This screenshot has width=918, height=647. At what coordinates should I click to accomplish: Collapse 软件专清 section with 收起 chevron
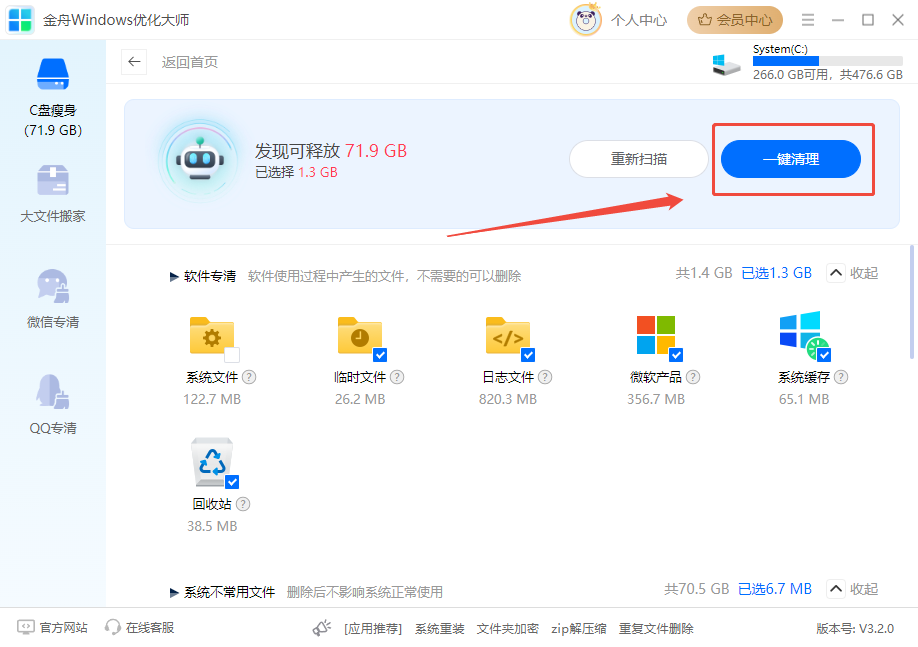click(x=836, y=273)
